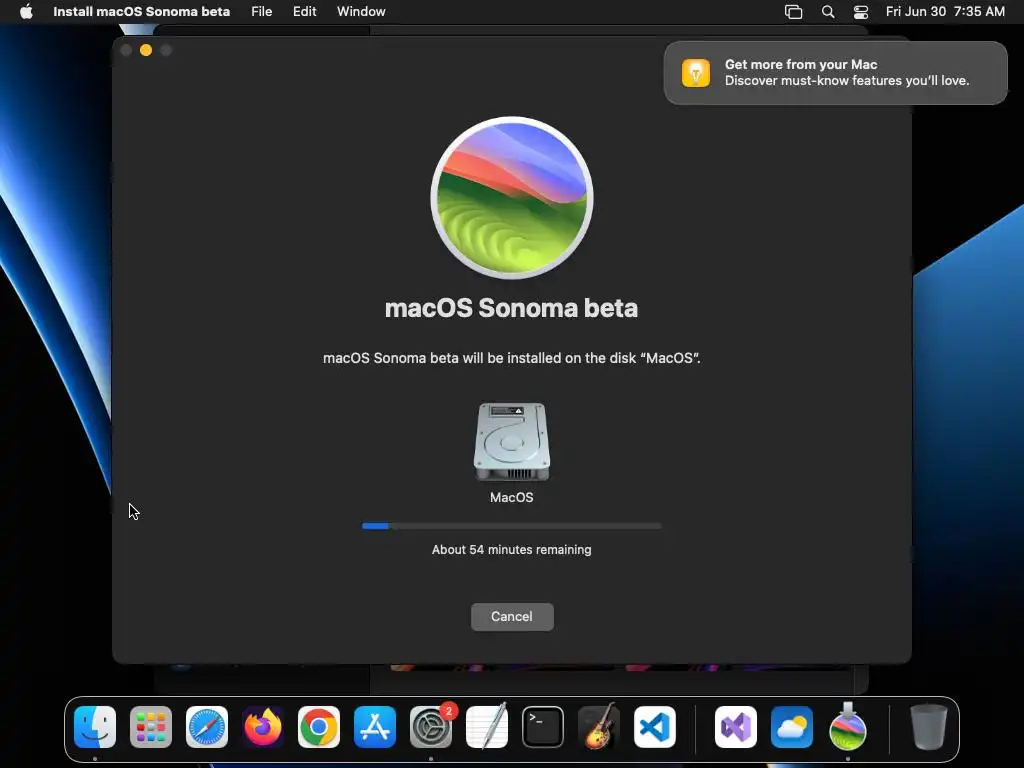The width and height of the screenshot is (1024, 768).
Task: Open System Settings from the Dock
Action: point(431,727)
